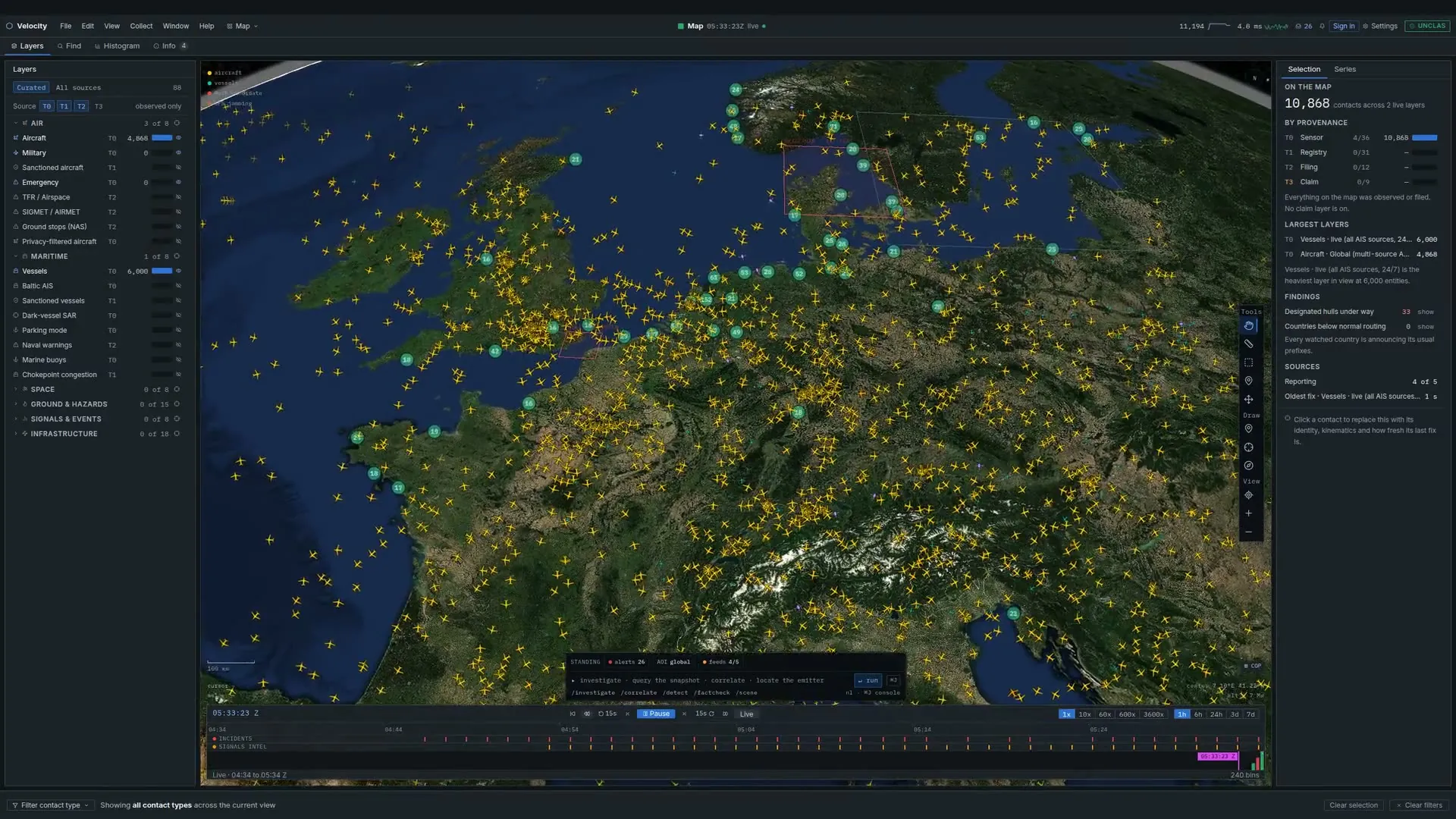The image size is (1456, 819).
Task: Collapse the MARITIME layer group
Action: pyautogui.click(x=15, y=256)
